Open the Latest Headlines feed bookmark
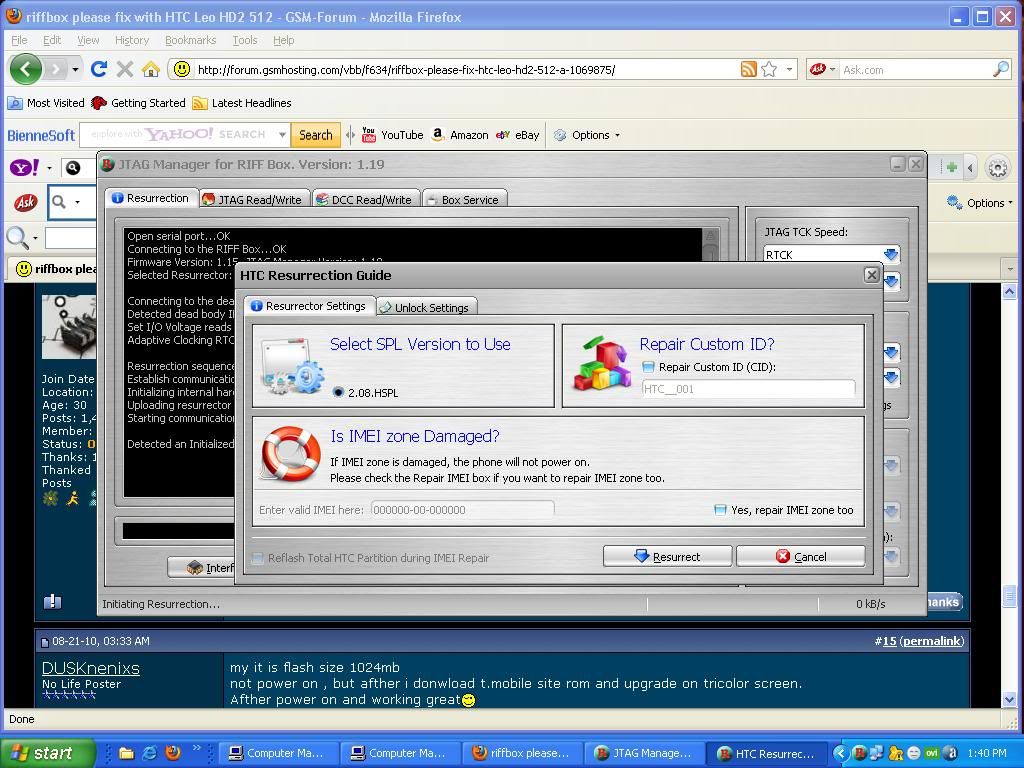The height and width of the screenshot is (768, 1024). 242,103
